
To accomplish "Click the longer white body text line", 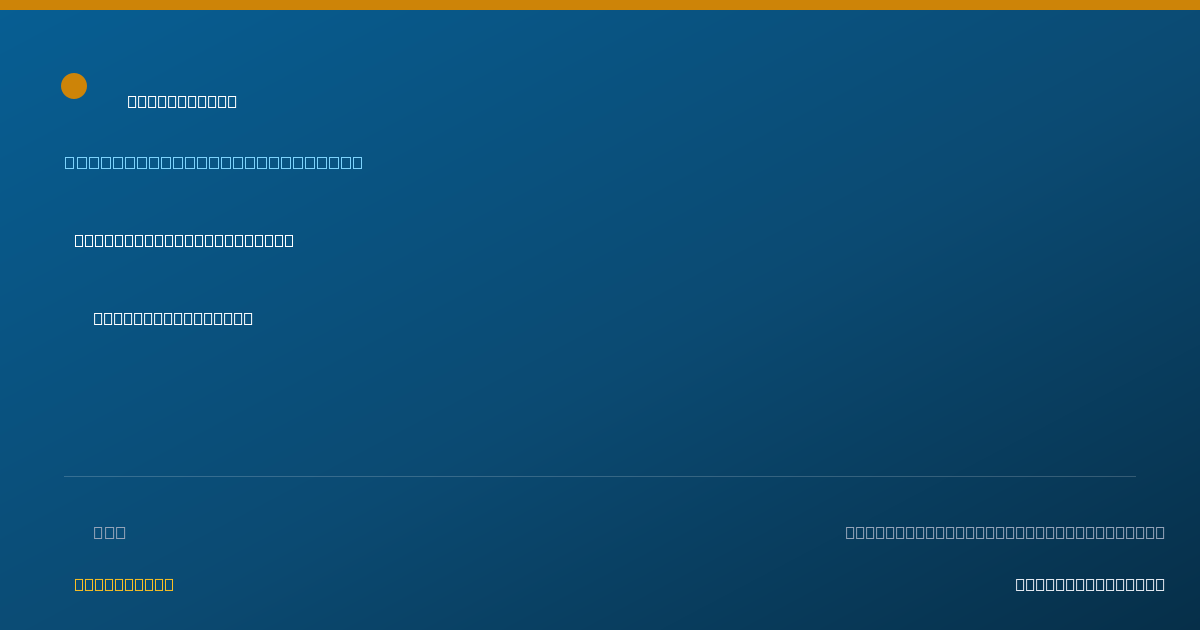I will click(x=184, y=240).
